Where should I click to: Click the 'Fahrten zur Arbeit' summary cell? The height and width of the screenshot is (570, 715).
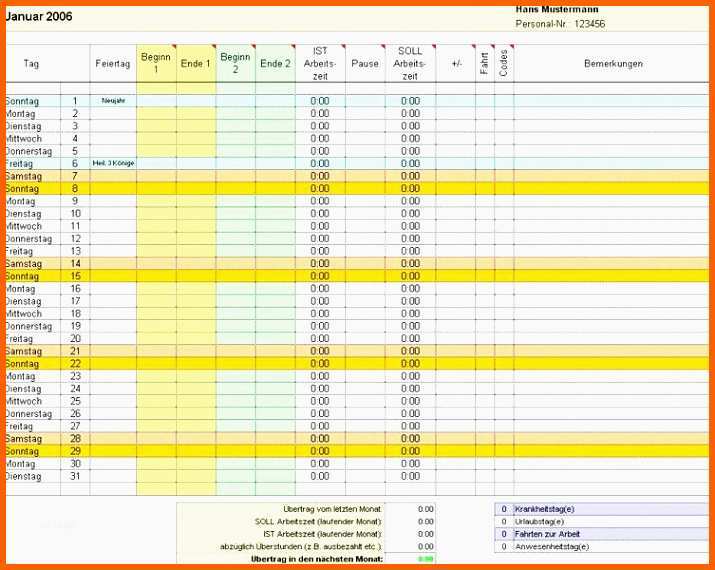tap(611, 534)
